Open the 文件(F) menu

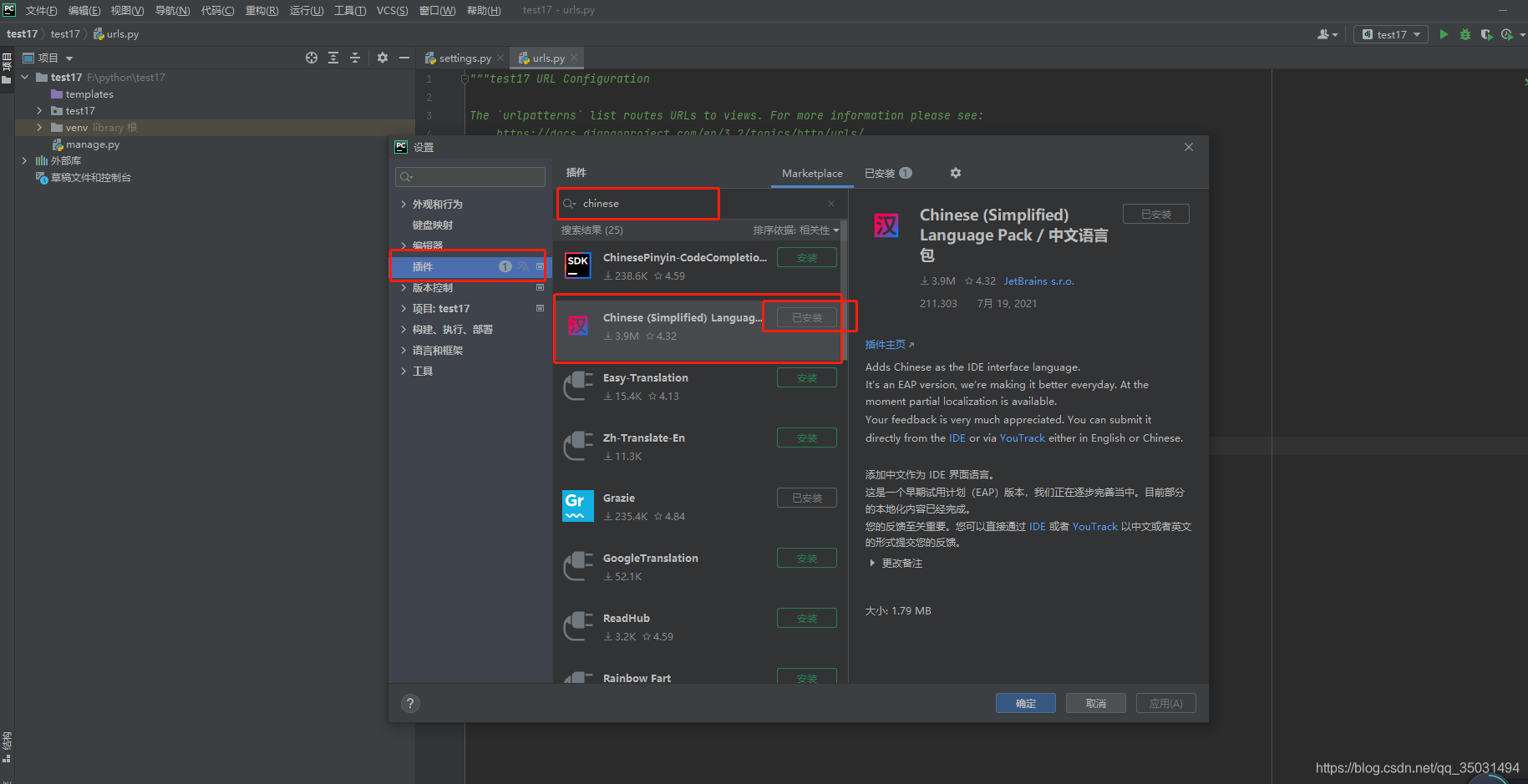41,10
